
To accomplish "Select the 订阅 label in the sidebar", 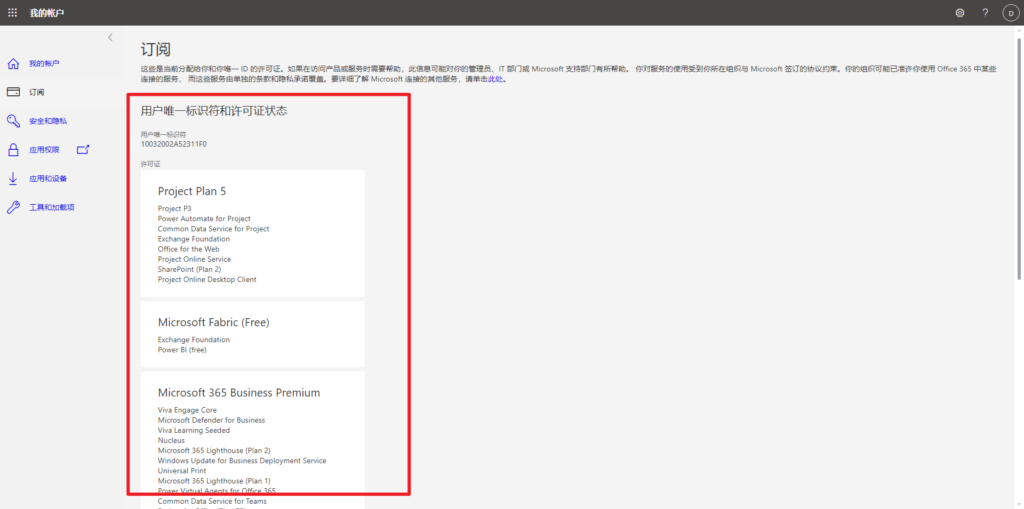I will (37, 92).
